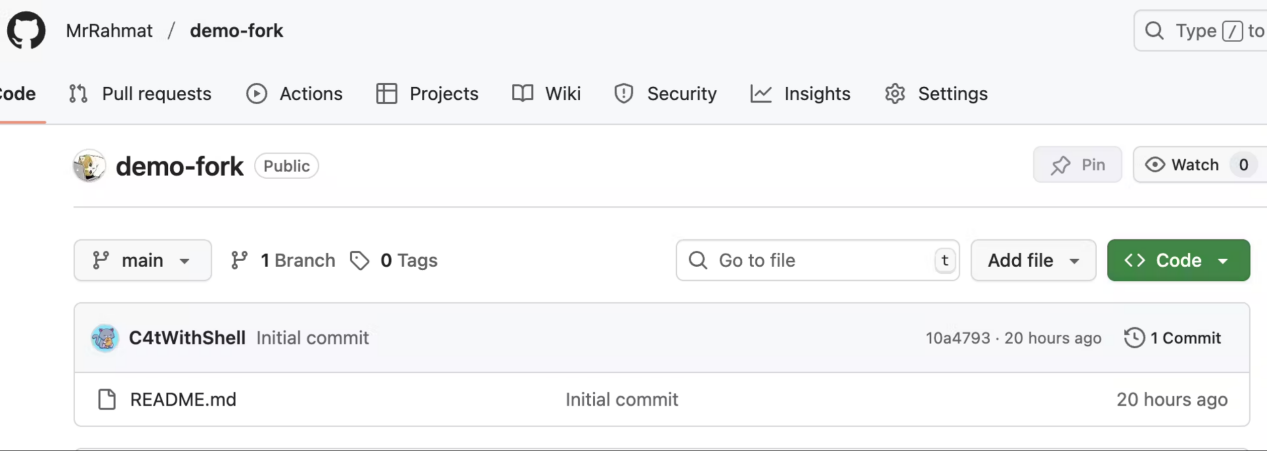This screenshot has width=1267, height=451.
Task: Expand the main branch selector dropdown
Action: coord(143,260)
